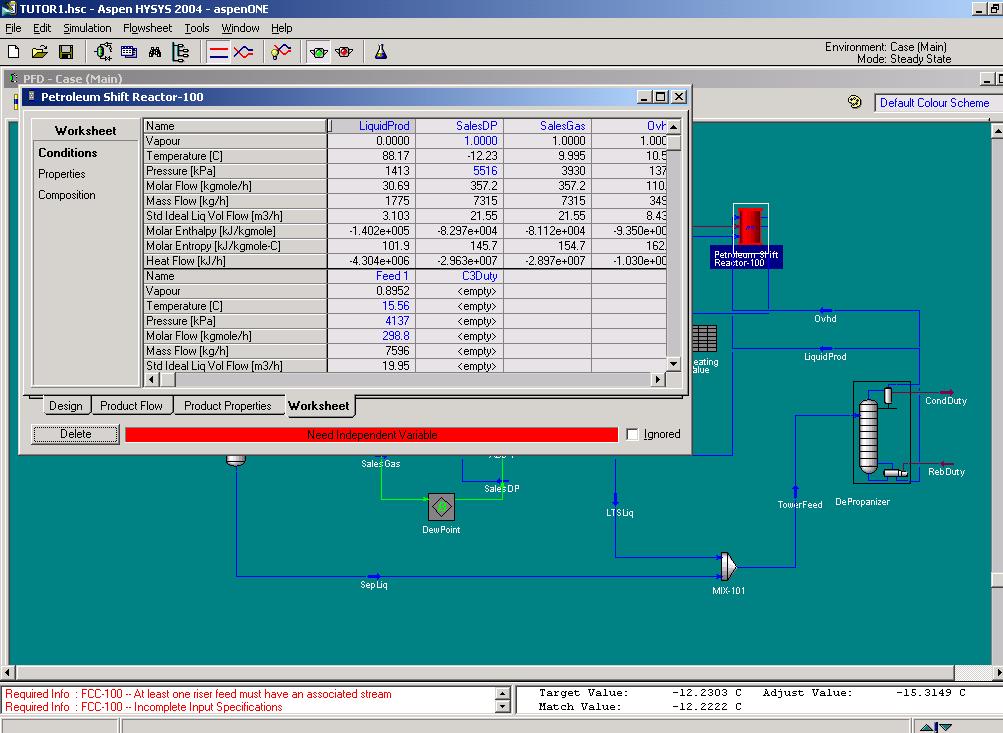Select the LiquidProd stream arrow on PFD
Screen dimensions: 1003x733
pyautogui.click(x=825, y=349)
